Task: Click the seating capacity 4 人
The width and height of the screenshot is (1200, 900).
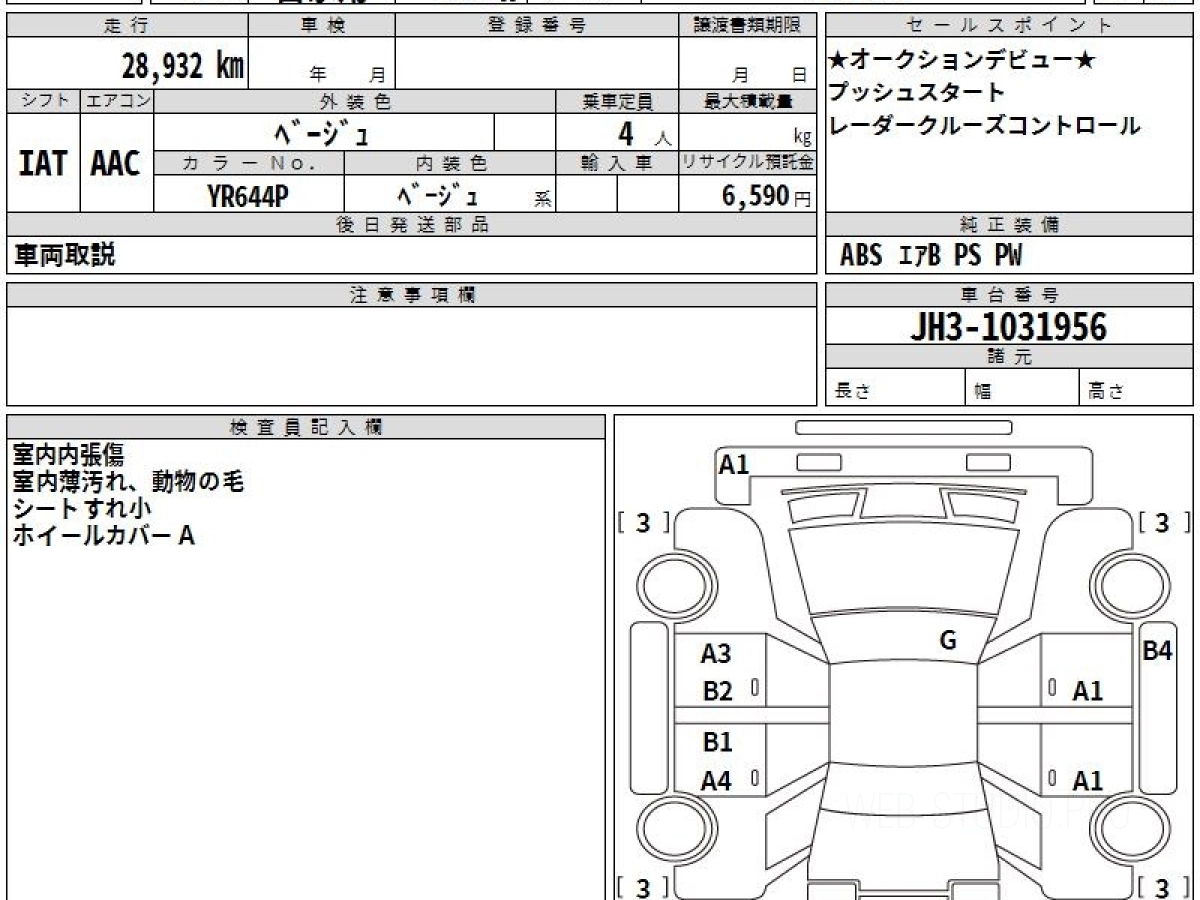Action: pyautogui.click(x=644, y=133)
